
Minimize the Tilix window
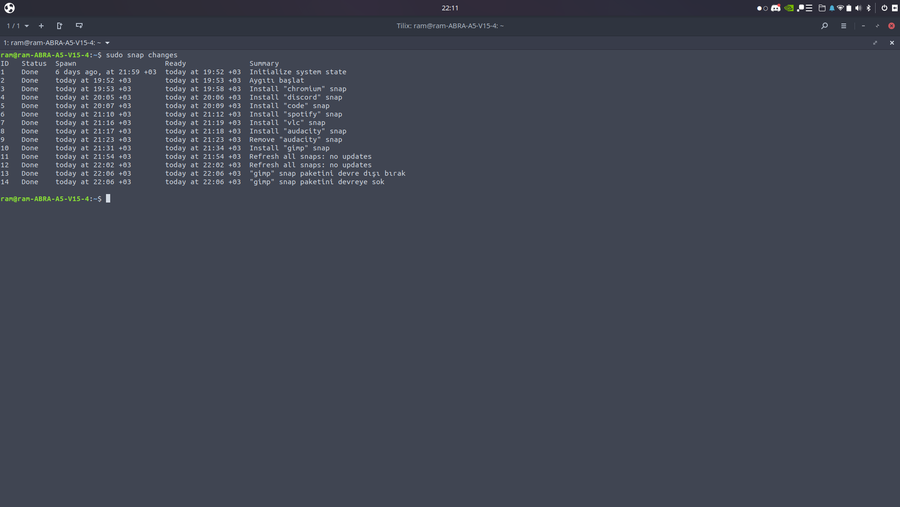[x=863, y=26]
